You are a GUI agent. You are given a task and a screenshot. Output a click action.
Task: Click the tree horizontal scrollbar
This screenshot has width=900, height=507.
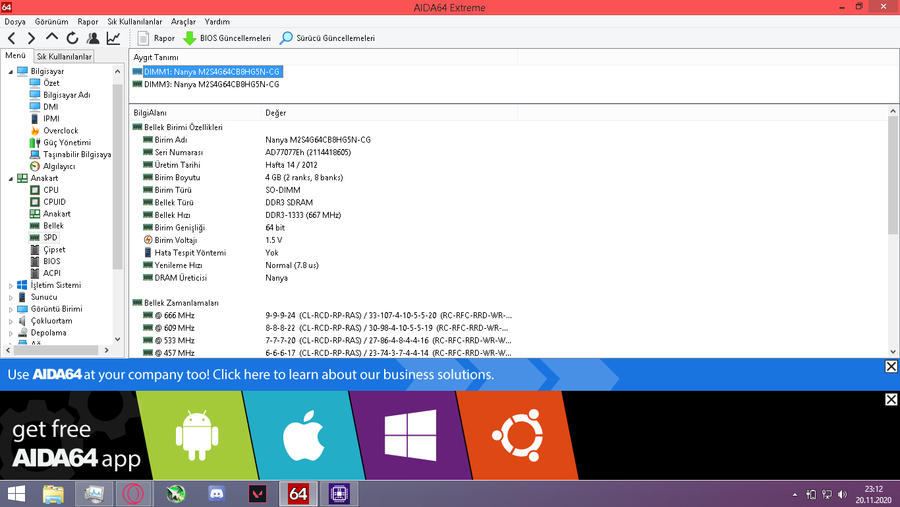click(57, 350)
